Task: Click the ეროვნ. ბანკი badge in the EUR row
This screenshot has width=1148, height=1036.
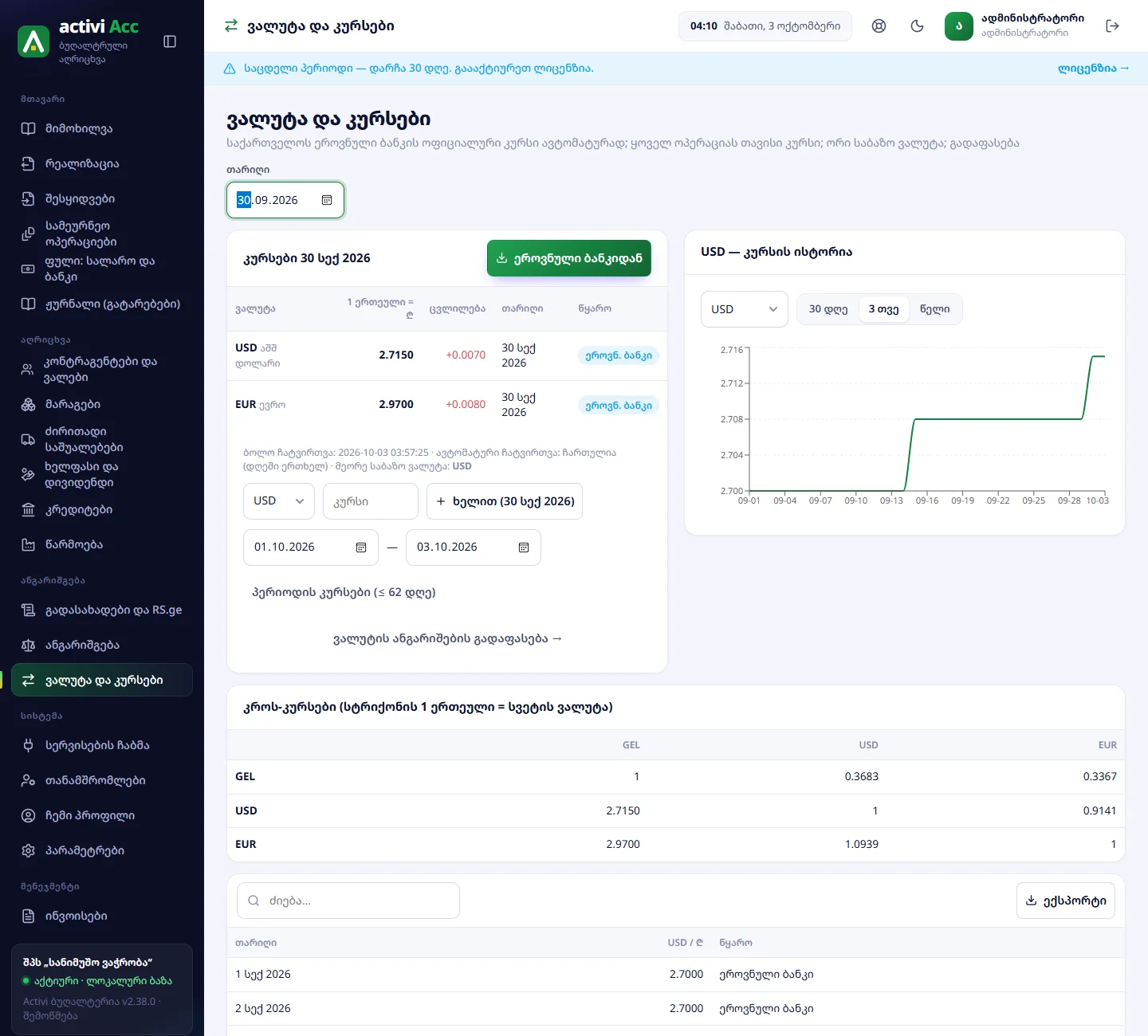Action: (x=619, y=405)
